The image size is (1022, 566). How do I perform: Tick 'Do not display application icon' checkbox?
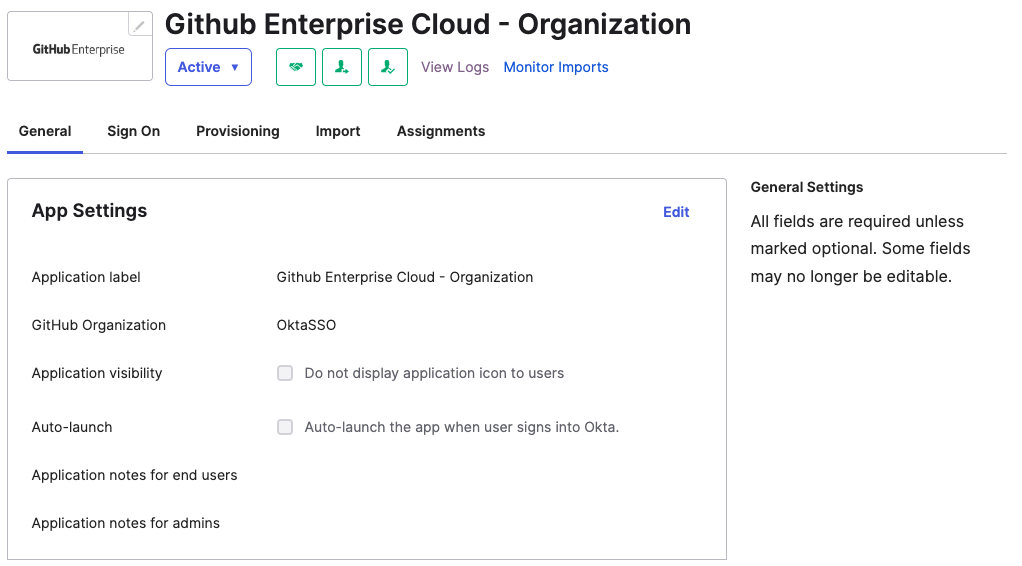click(x=285, y=373)
